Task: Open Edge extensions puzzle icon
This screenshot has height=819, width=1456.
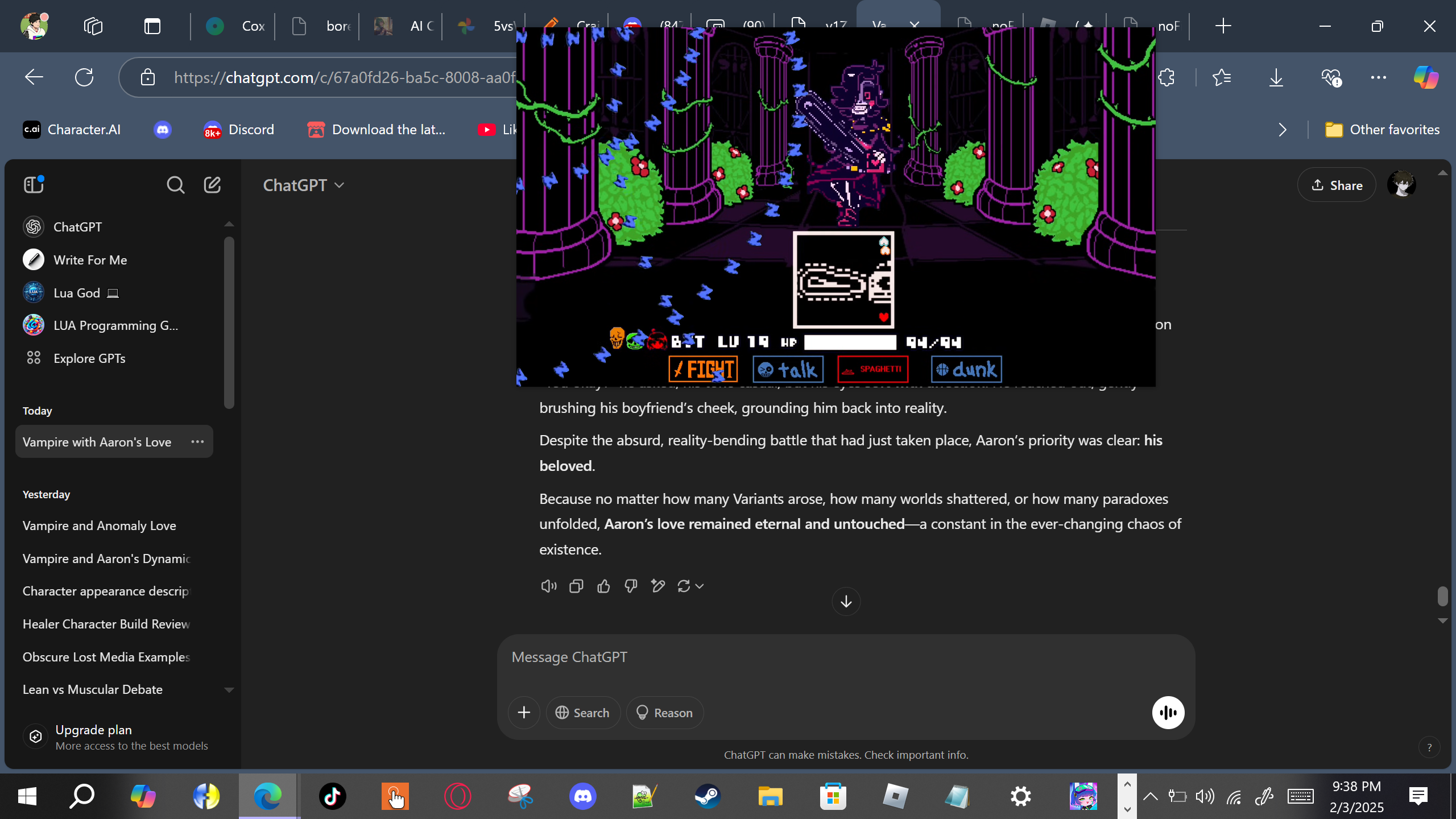Action: coord(1166,77)
